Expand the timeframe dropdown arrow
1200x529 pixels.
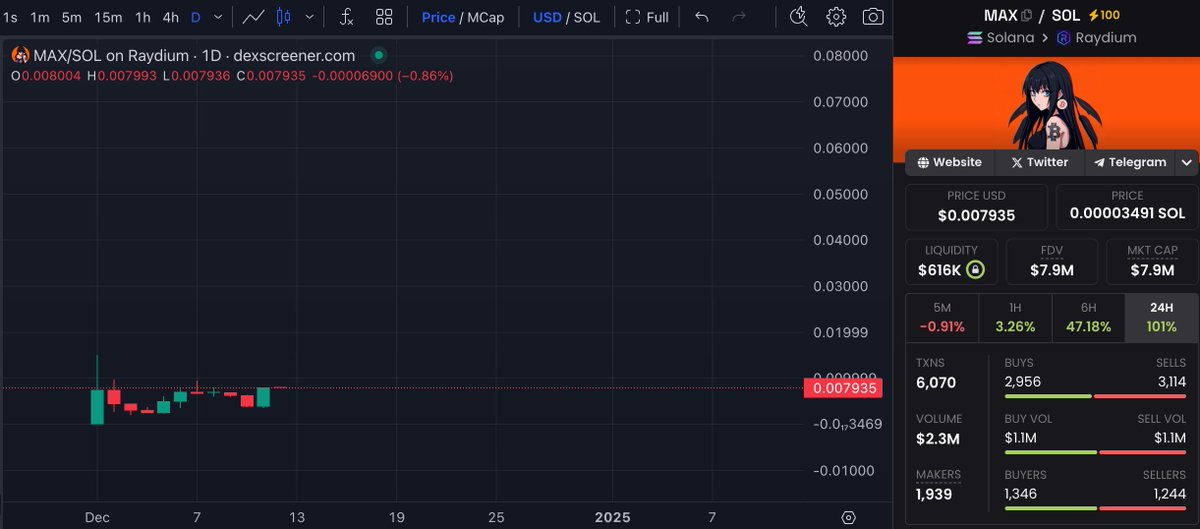[x=219, y=17]
